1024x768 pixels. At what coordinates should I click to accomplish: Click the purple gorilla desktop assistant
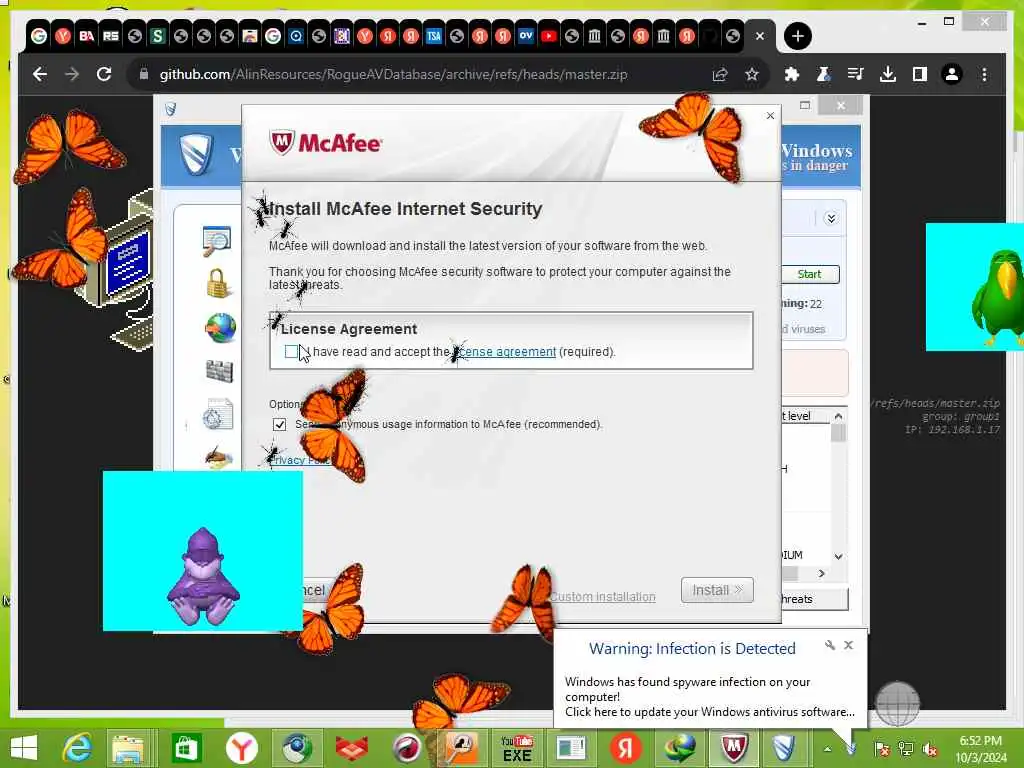point(202,577)
